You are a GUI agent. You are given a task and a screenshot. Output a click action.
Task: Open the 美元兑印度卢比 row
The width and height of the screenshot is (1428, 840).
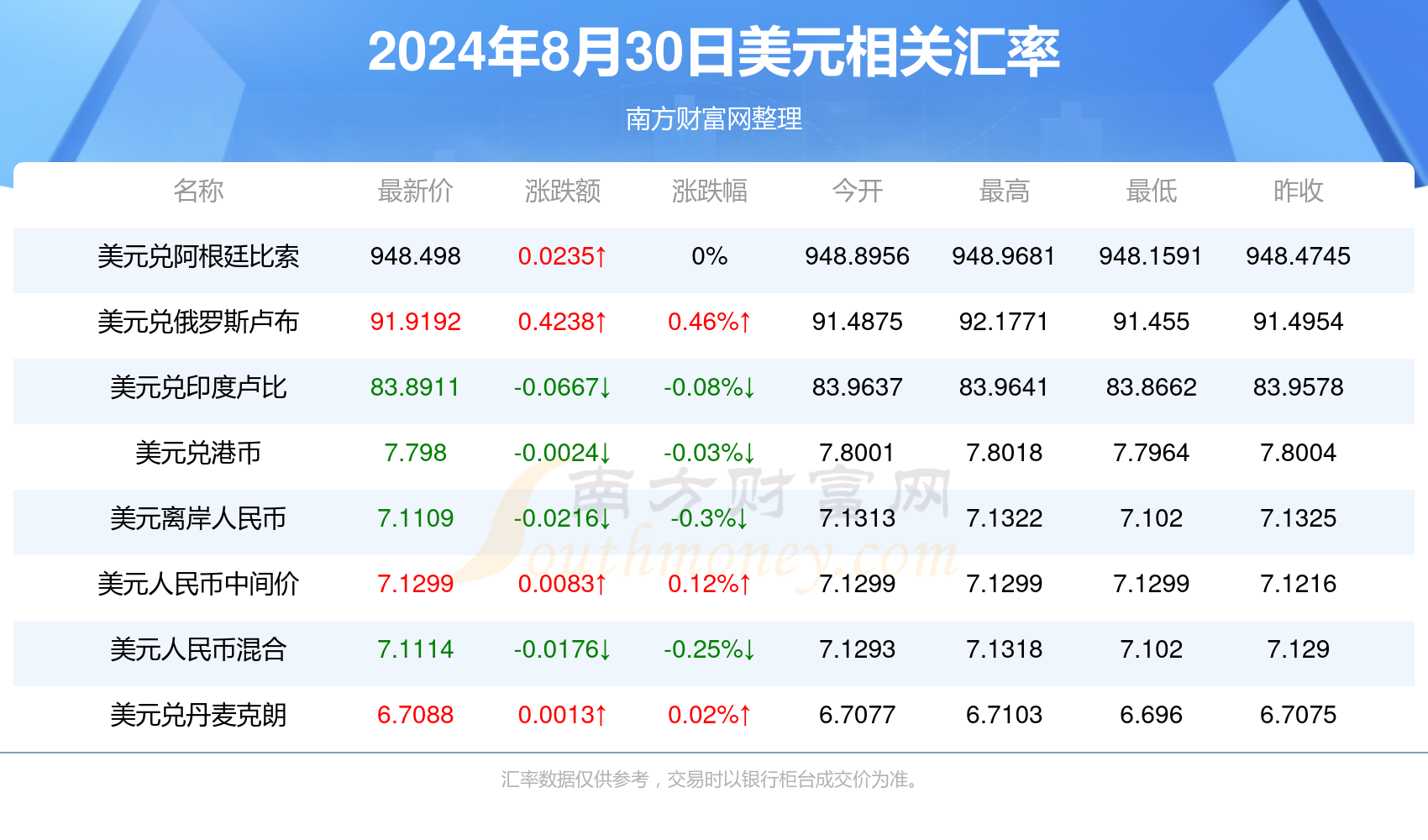click(198, 387)
